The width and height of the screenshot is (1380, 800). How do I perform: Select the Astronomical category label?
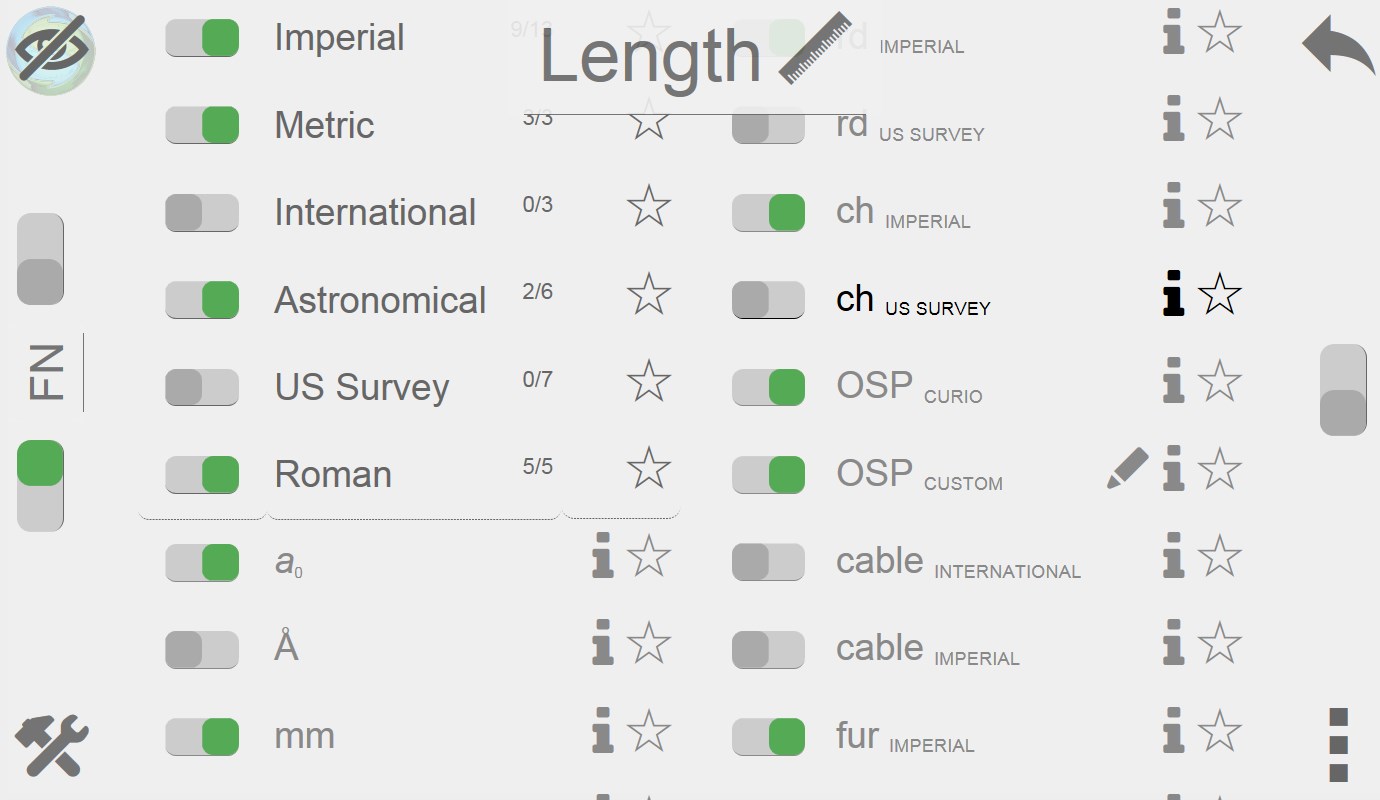click(x=380, y=300)
